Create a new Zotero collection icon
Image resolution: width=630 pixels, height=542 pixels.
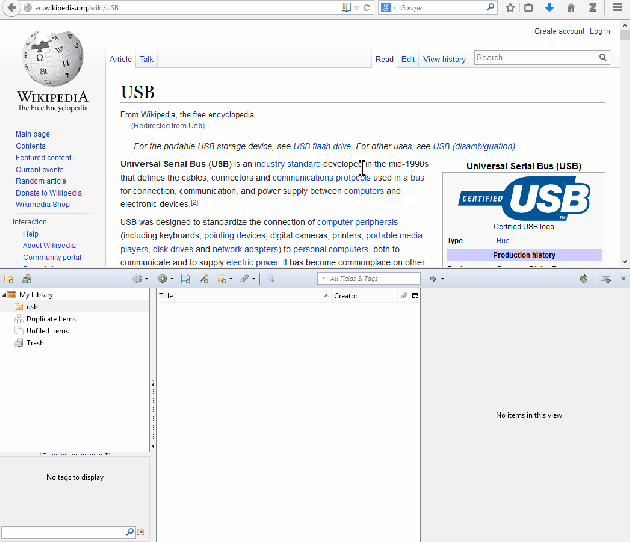pyautogui.click(x=8, y=279)
